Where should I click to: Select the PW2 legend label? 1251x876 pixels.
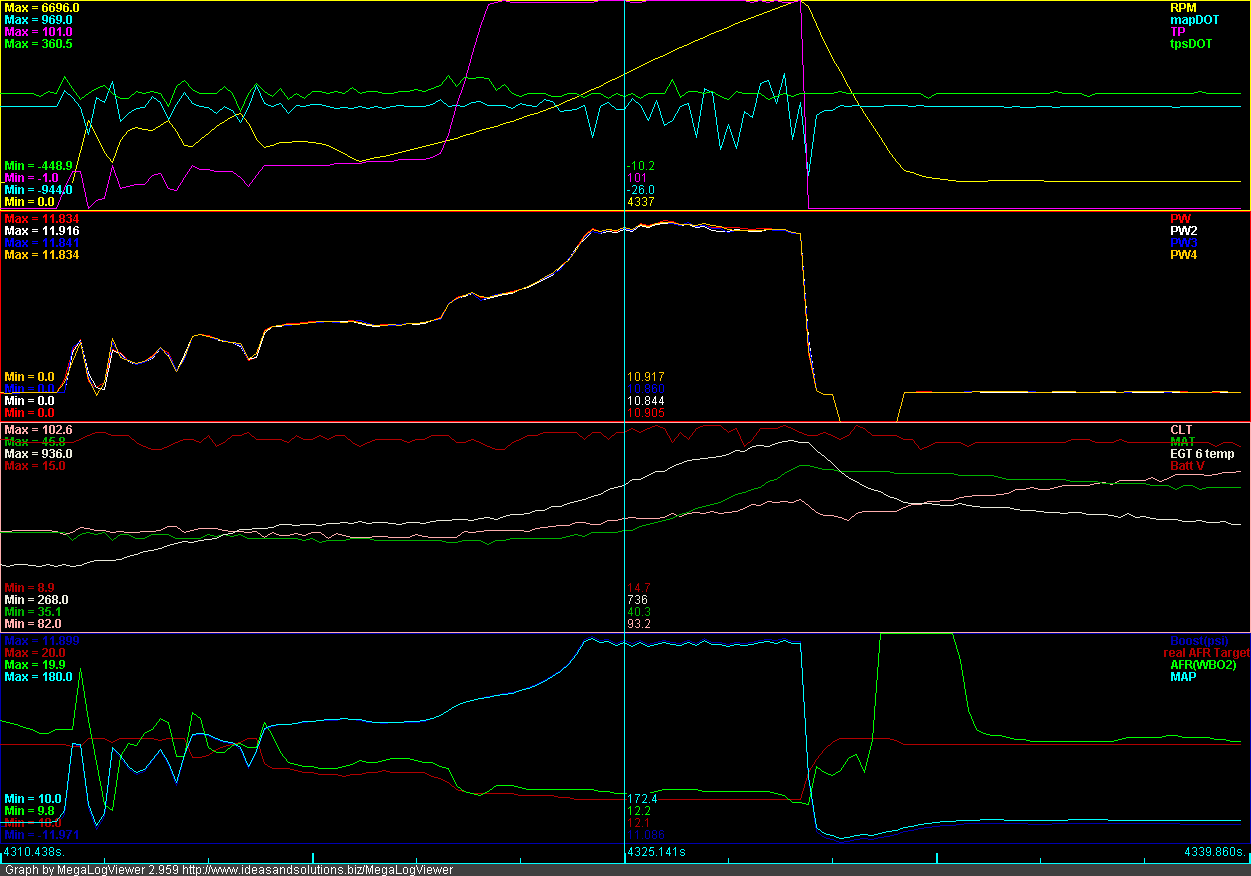click(1182, 231)
